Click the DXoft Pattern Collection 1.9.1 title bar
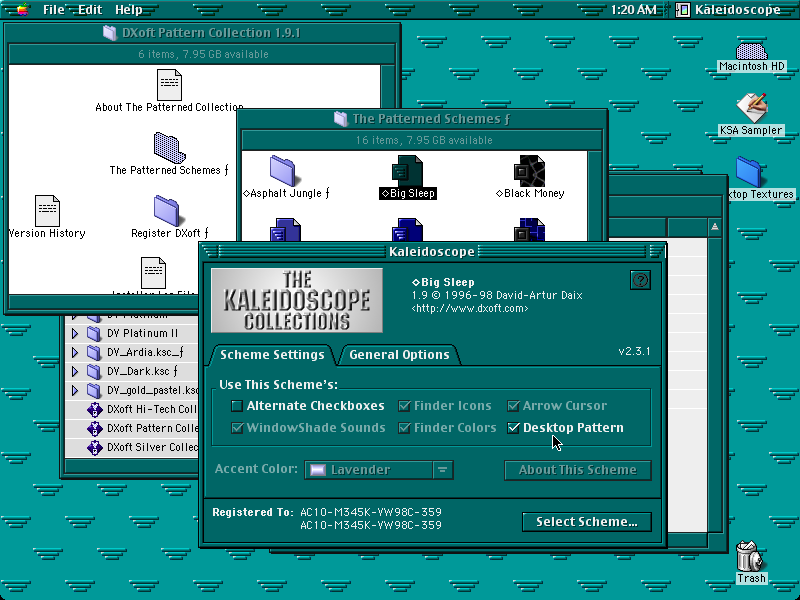Viewport: 800px width, 600px height. 202,33
